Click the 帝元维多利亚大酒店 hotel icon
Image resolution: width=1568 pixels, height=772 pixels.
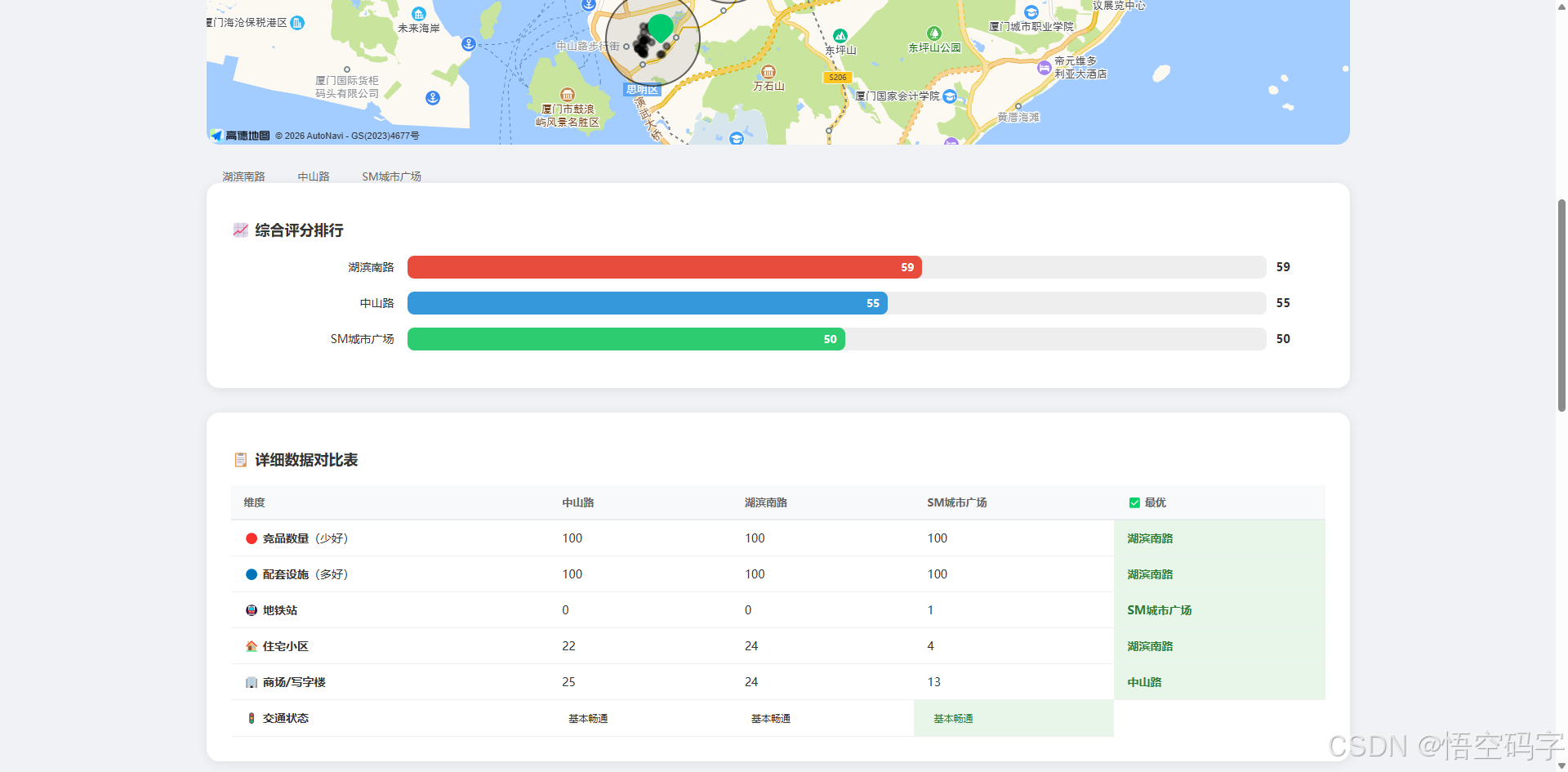1044,68
